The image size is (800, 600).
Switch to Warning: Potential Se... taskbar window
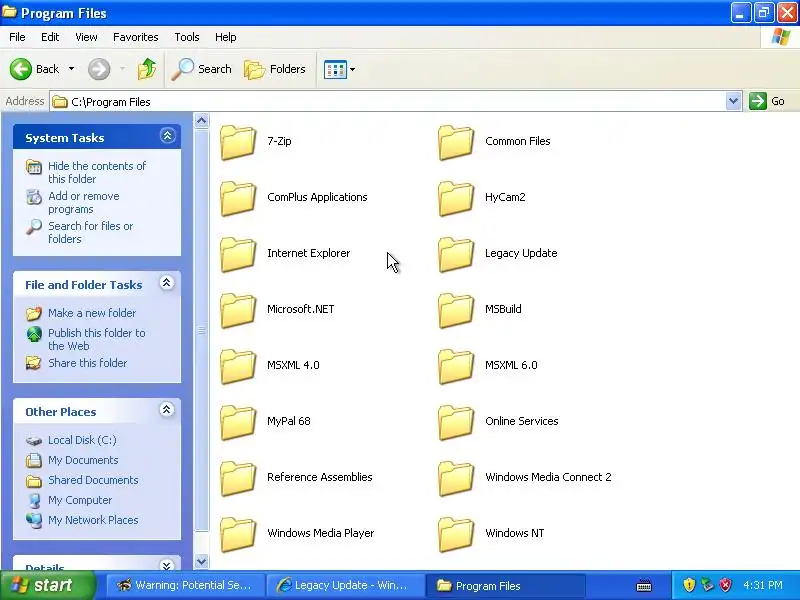pos(186,585)
